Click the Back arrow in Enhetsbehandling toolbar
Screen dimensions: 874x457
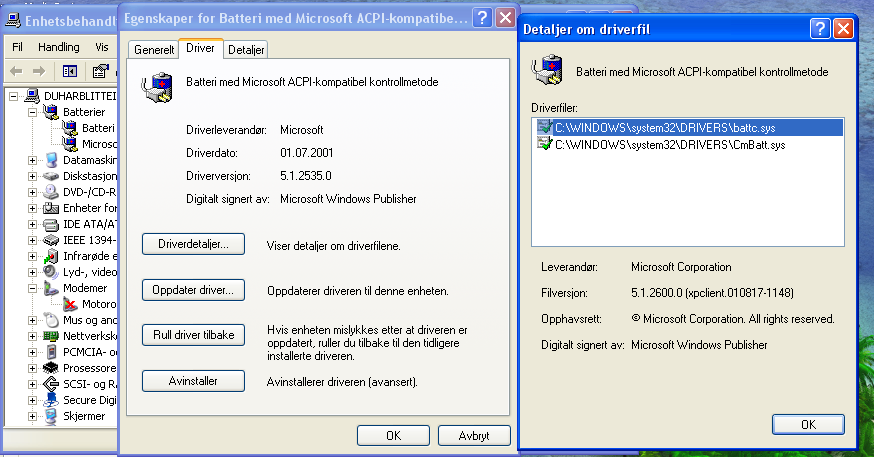coord(16,71)
